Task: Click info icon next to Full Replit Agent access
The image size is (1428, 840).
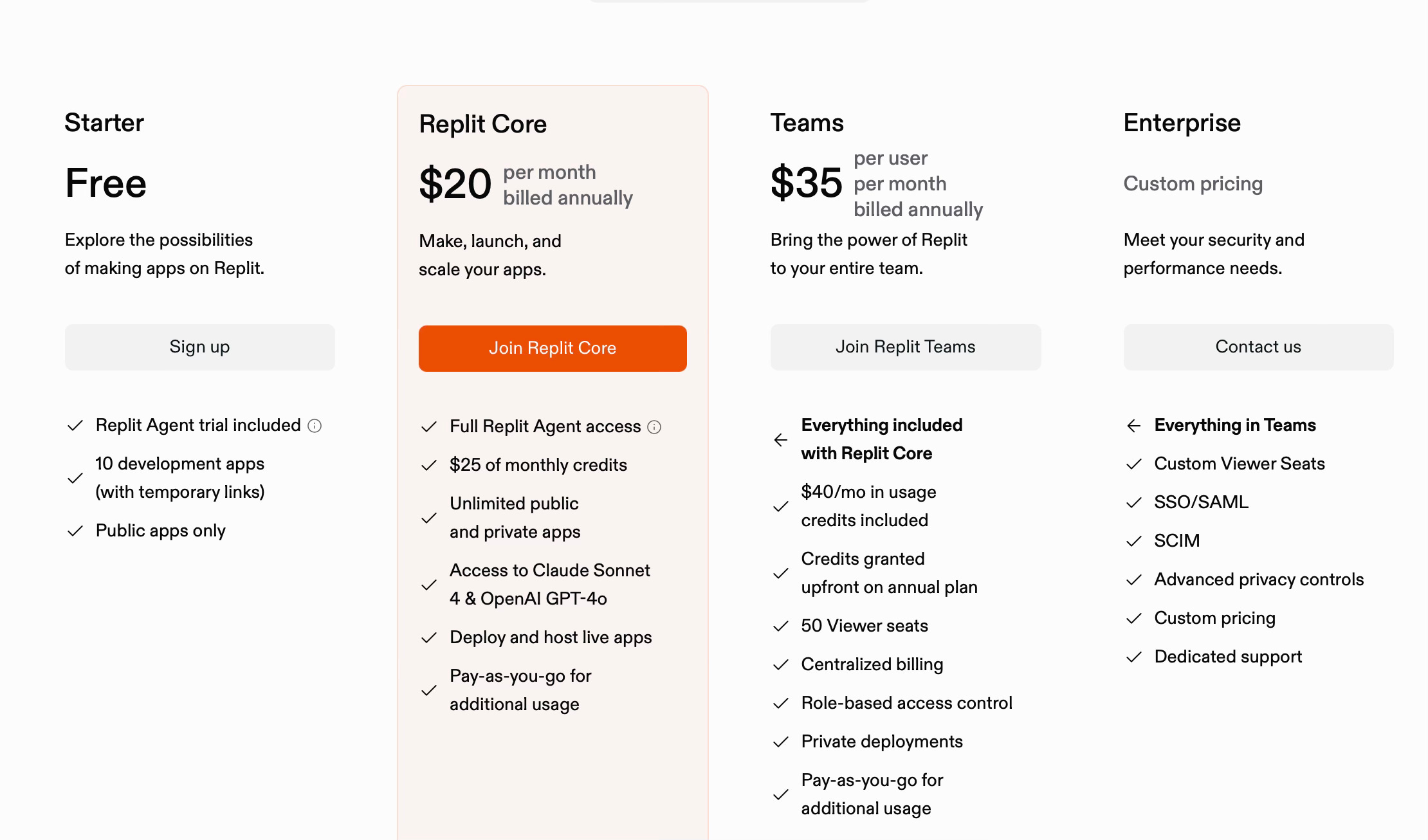Action: pyautogui.click(x=654, y=427)
